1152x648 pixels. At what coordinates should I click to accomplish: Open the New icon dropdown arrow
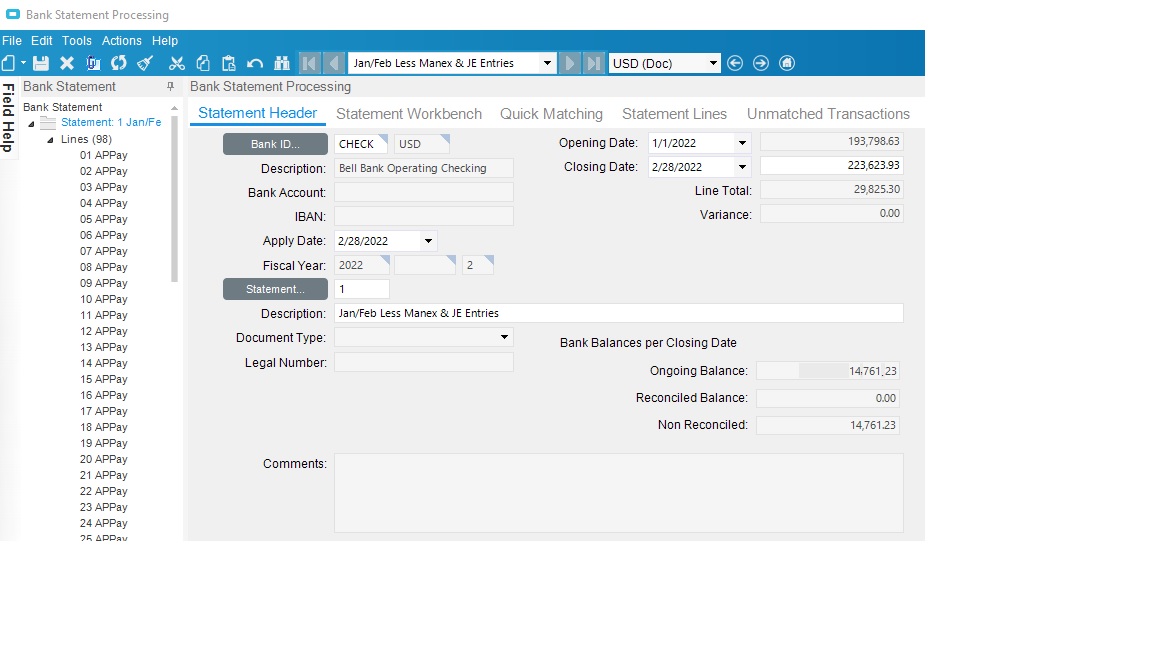click(x=24, y=63)
